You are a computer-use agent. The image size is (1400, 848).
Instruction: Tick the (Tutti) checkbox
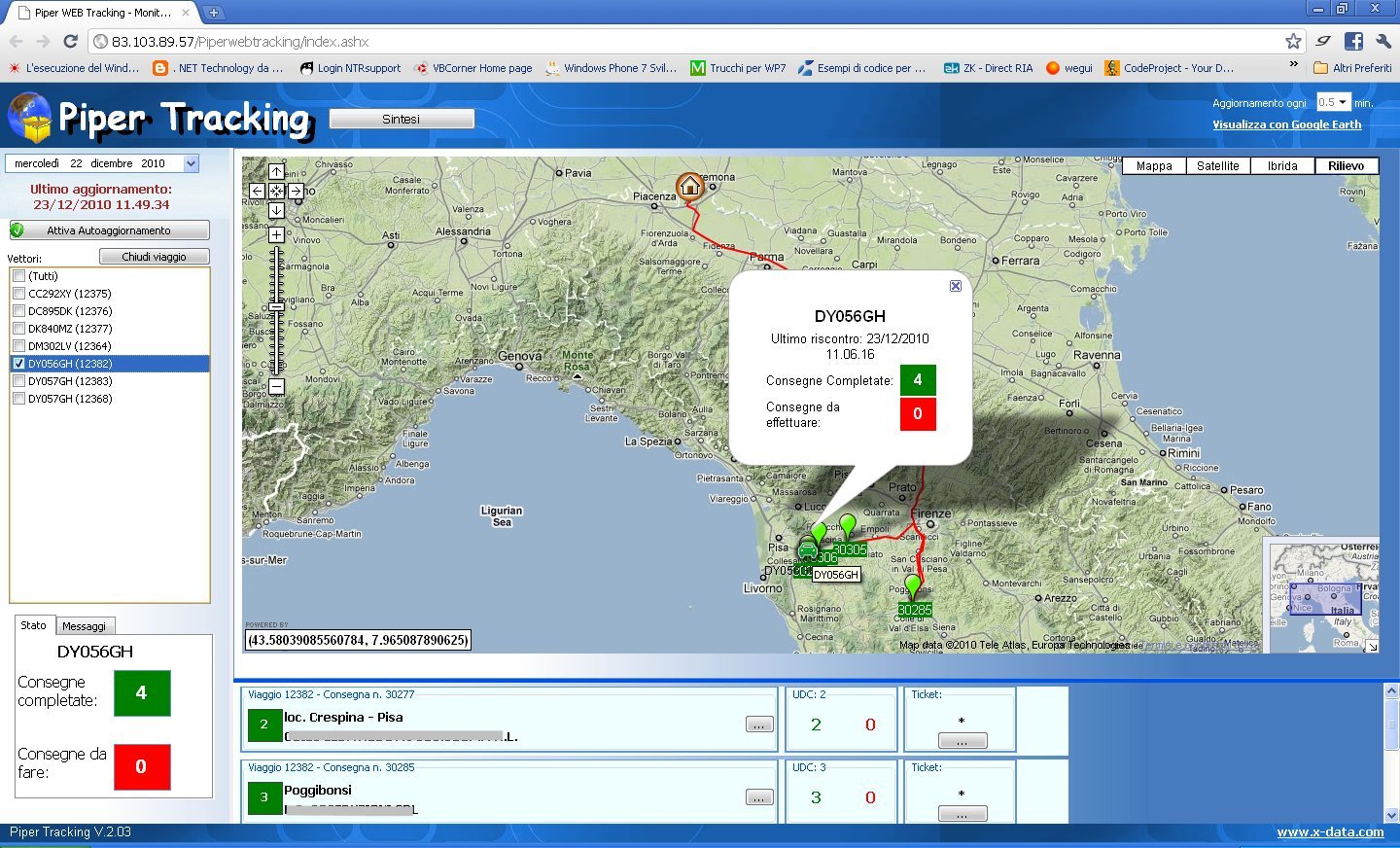click(x=18, y=276)
